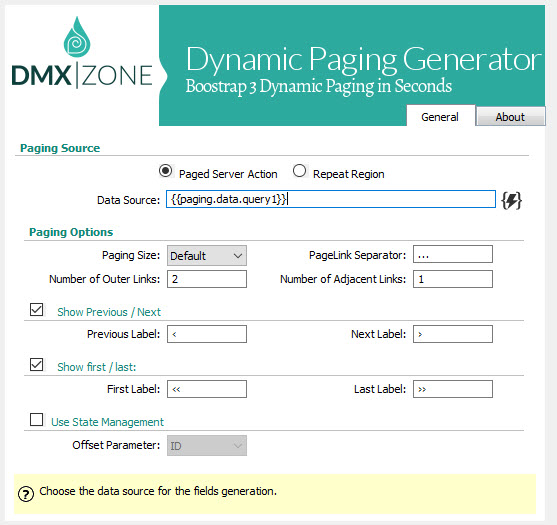Select the Repeat Region radio button
Viewport: 557px width, 525px height.
click(299, 171)
